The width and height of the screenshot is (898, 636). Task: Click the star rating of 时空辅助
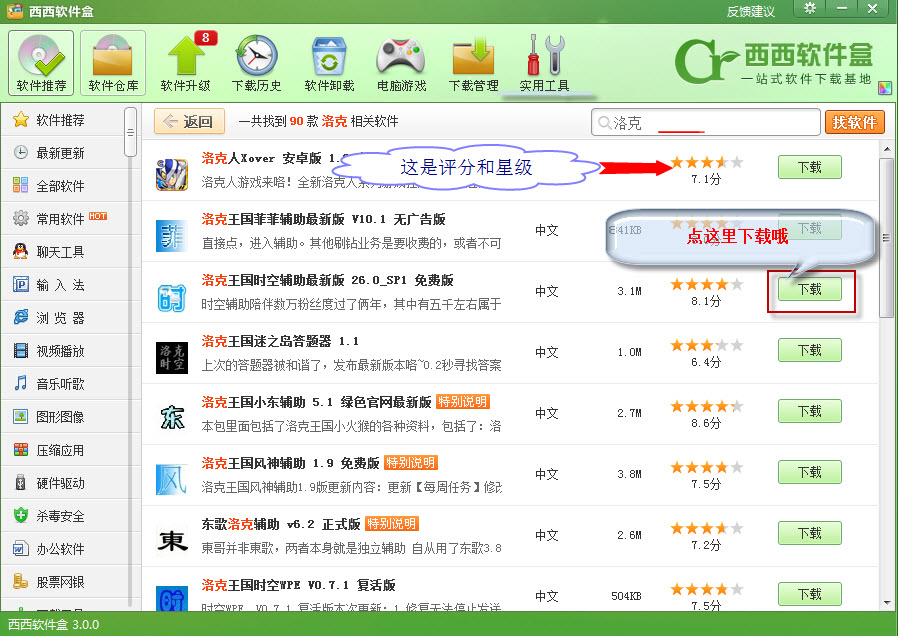coord(706,284)
